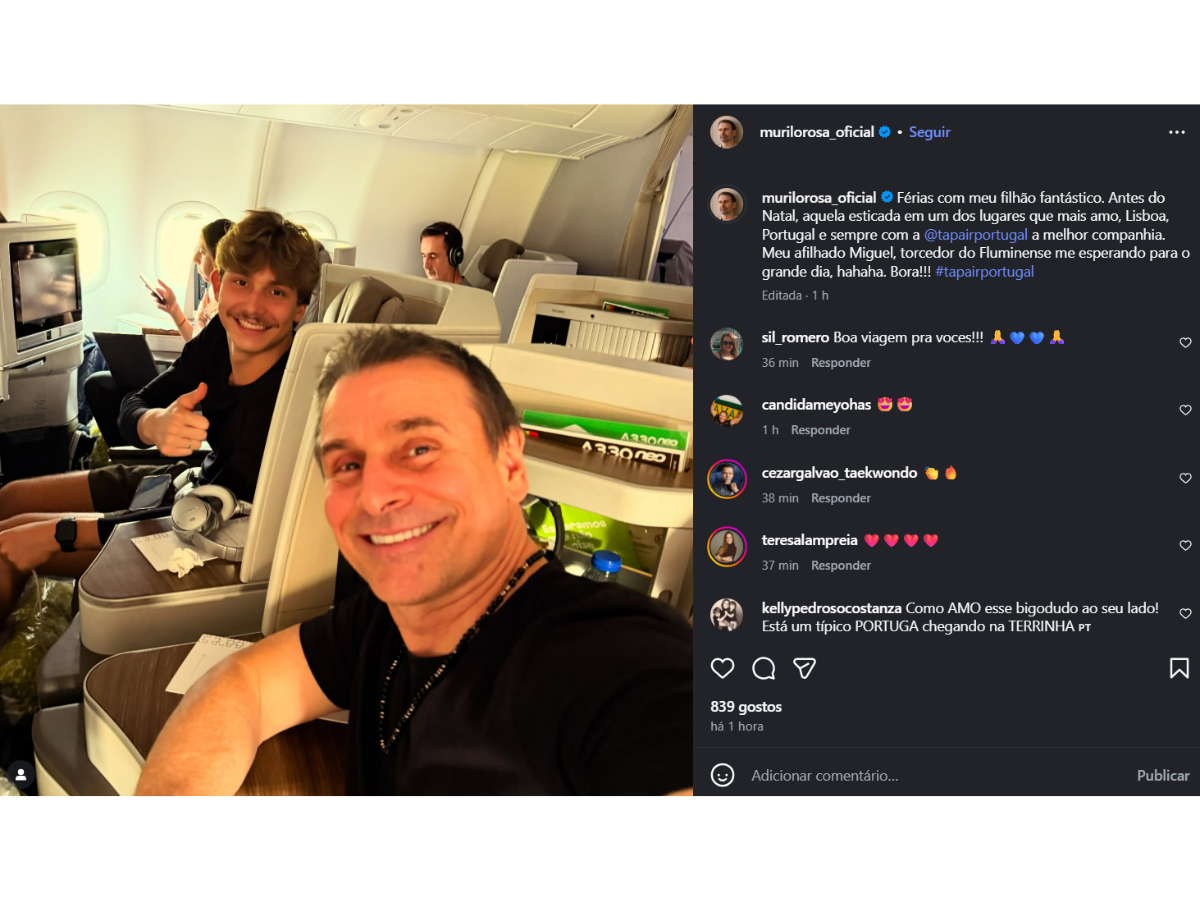Share post with paper plane icon
1200x900 pixels.
click(804, 668)
